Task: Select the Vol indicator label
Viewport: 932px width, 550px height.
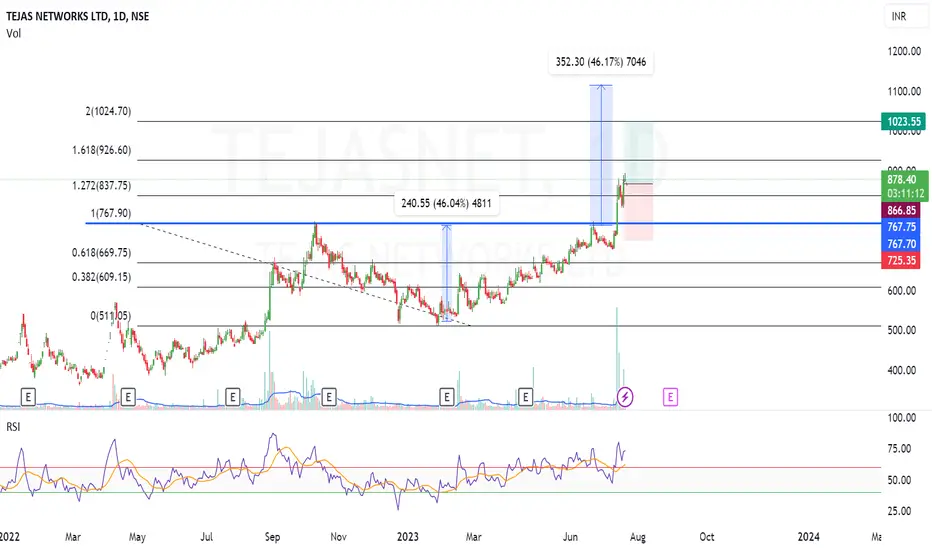Action: pos(14,33)
